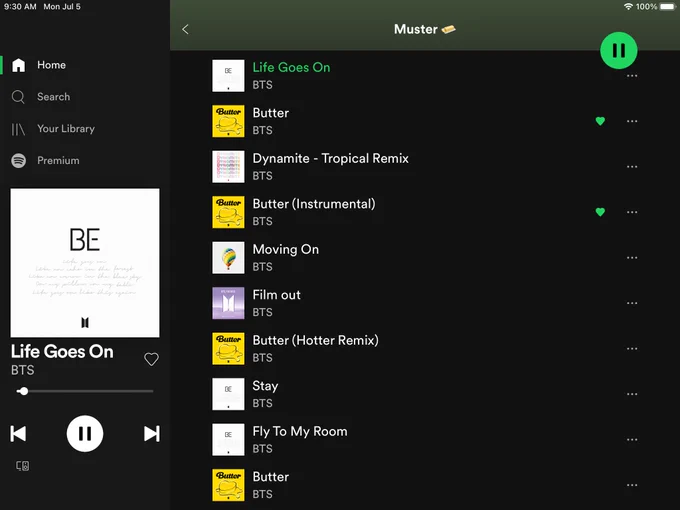Click the Dynamite - Tropical Remix cover
This screenshot has width=680, height=510.
(228, 167)
